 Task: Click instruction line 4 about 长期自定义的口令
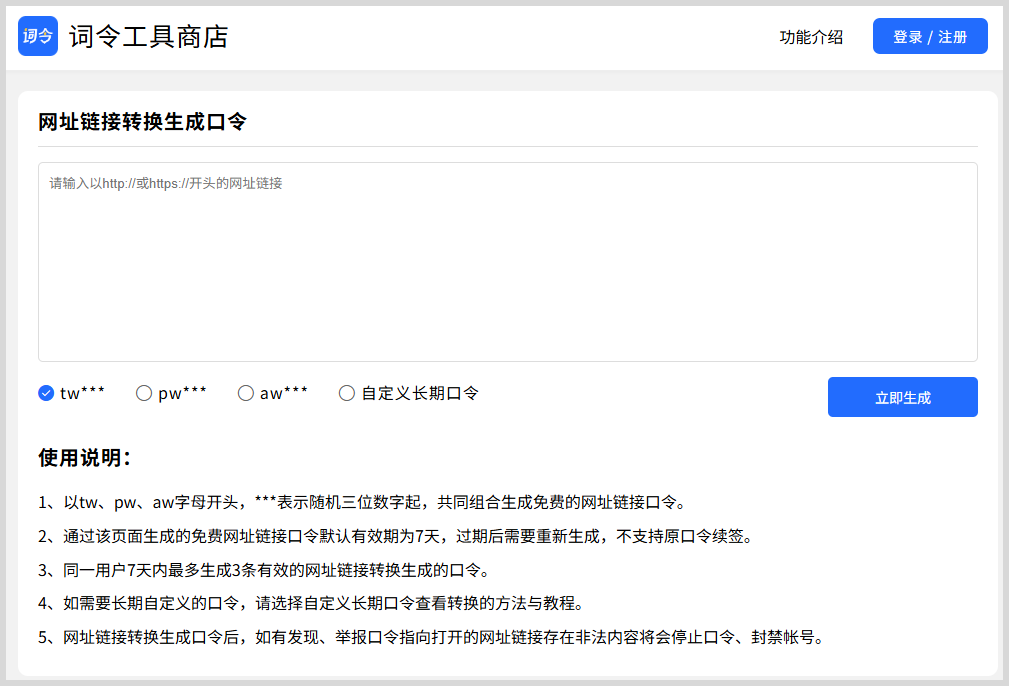(311, 603)
